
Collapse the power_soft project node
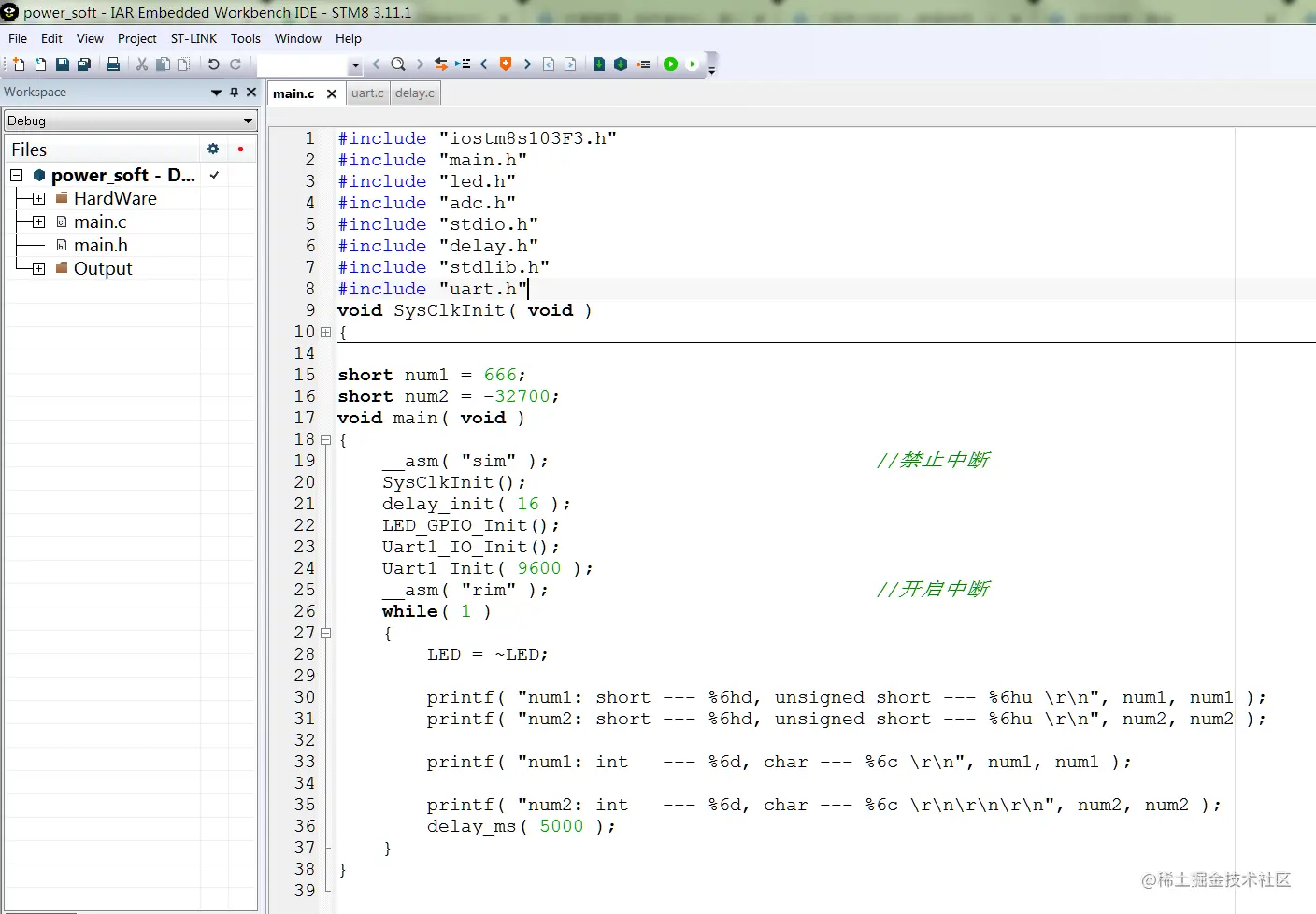(17, 176)
